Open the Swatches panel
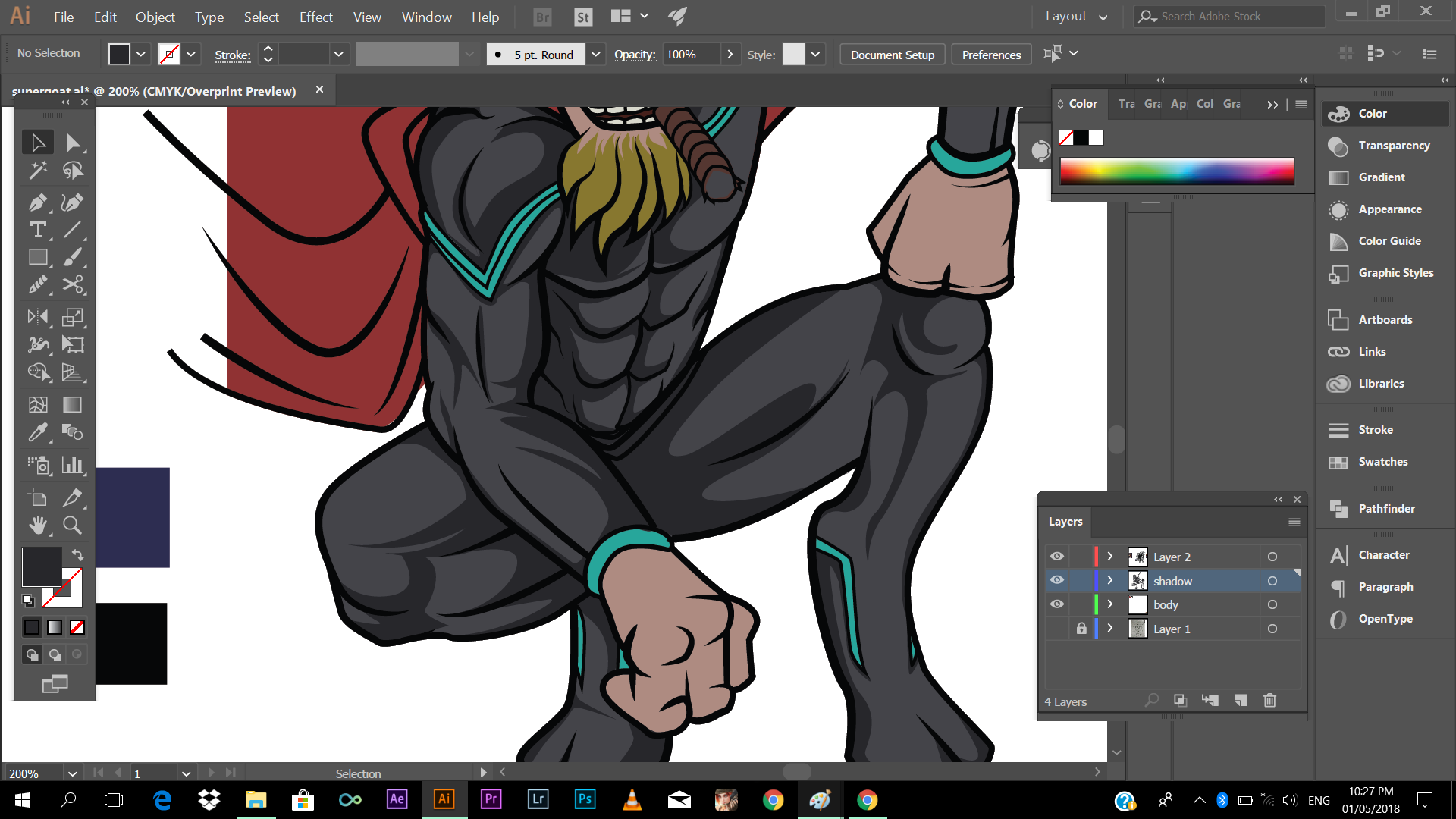Screen dimensions: 1456x819 1382,462
